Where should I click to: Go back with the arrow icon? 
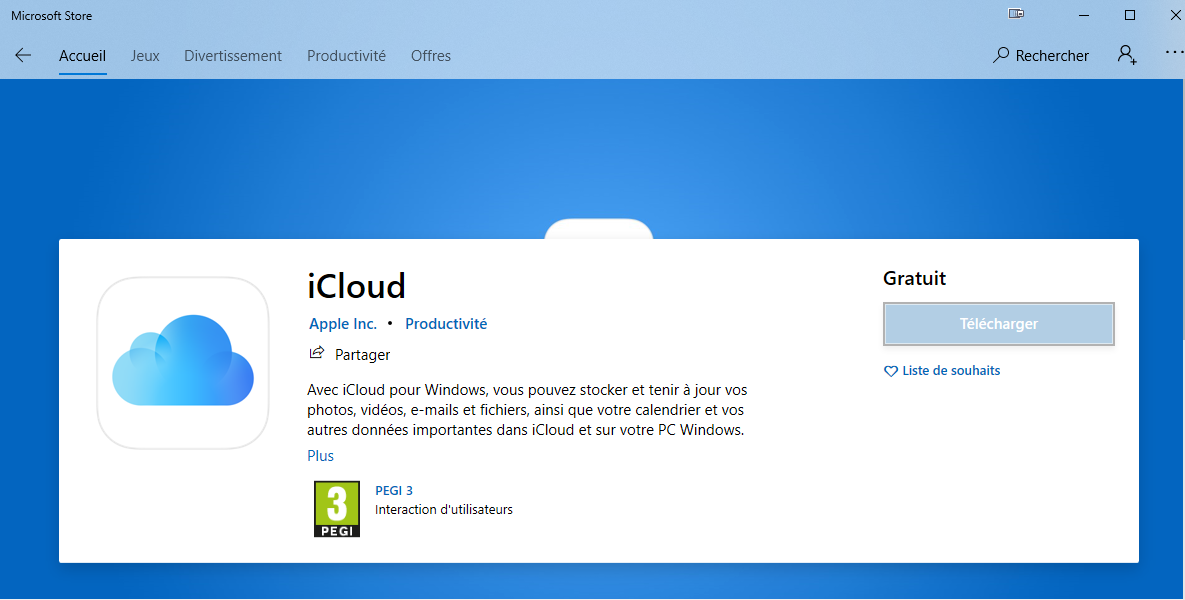pos(23,55)
